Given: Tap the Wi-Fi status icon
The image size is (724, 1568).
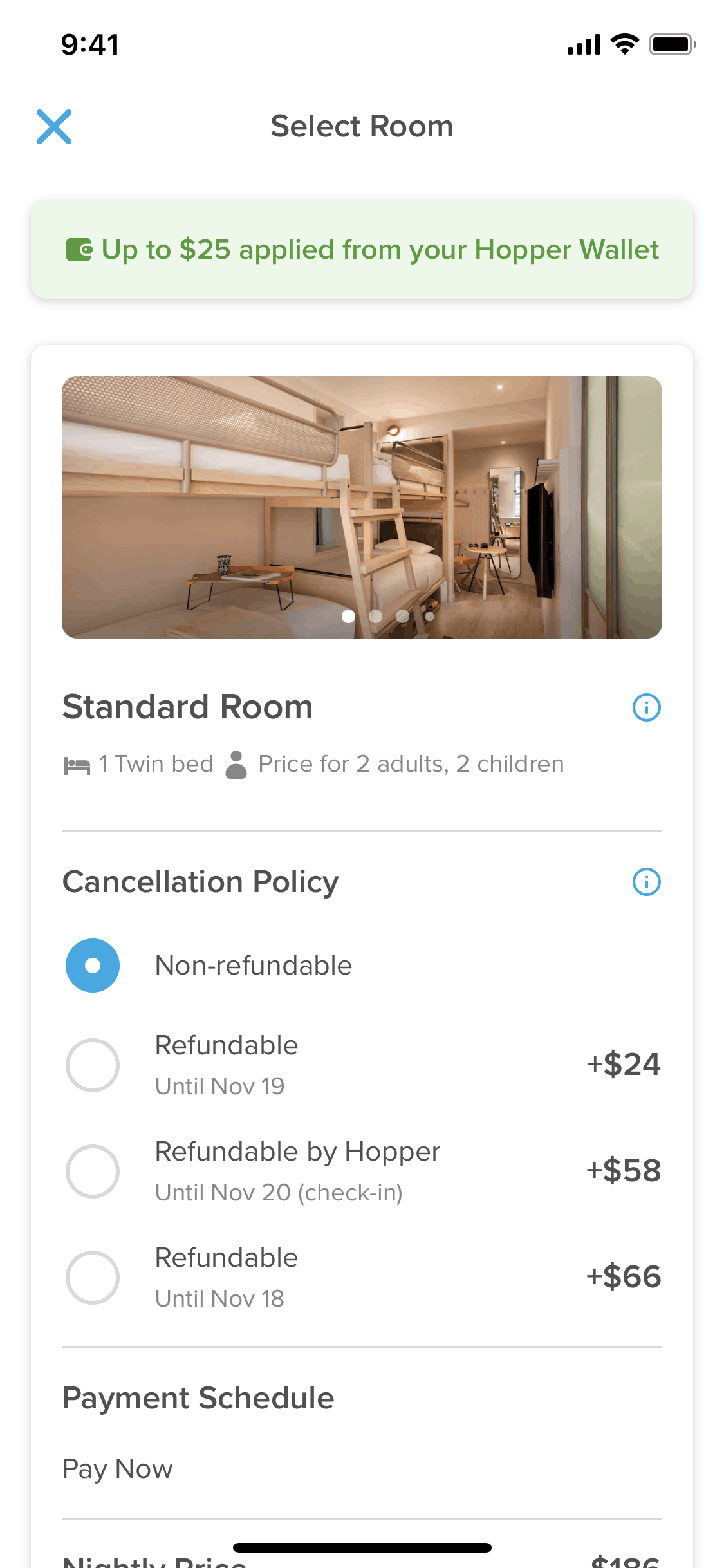Looking at the screenshot, I should [624, 44].
